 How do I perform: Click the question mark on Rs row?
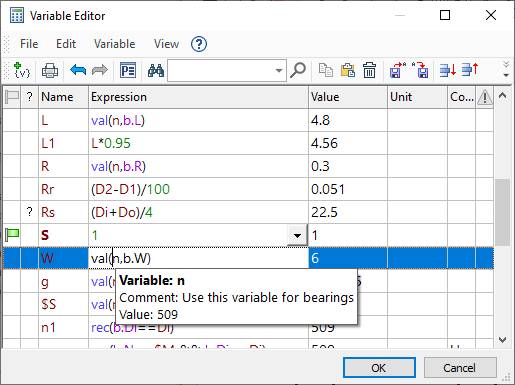pos(30,212)
